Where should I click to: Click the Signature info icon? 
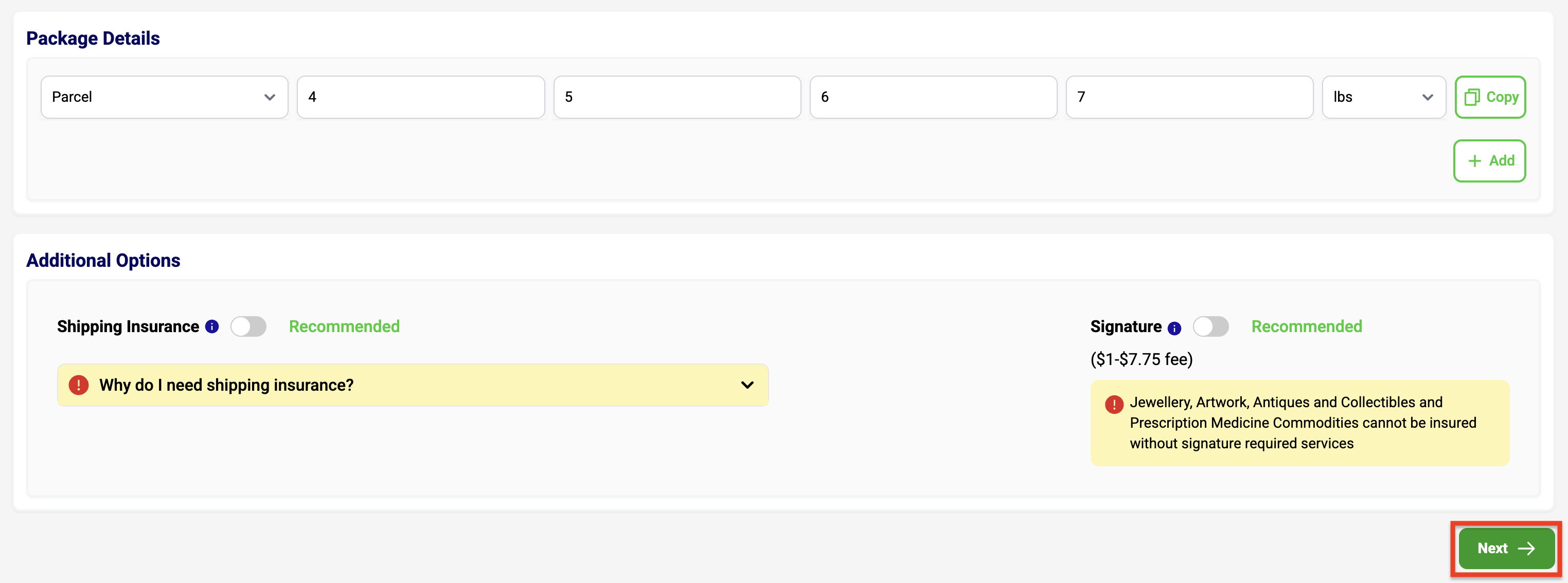pos(1174,329)
